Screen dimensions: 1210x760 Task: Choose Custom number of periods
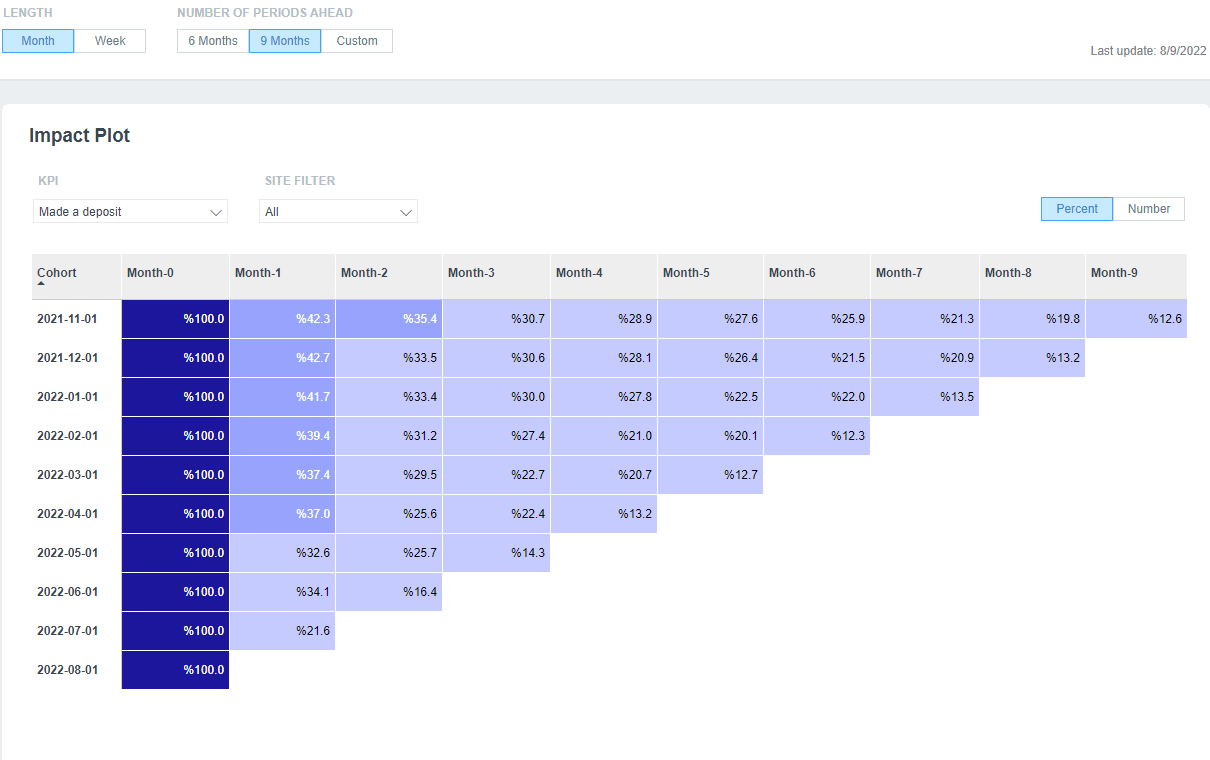tap(356, 41)
